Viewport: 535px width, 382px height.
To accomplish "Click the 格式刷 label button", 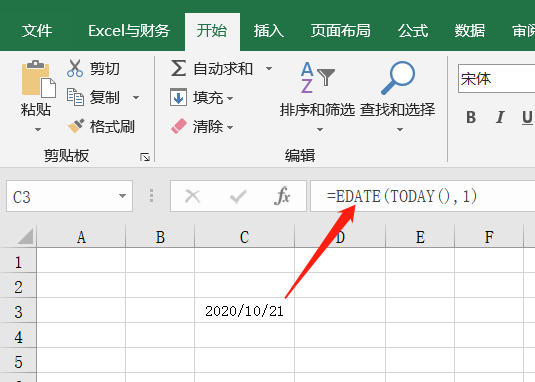I will point(112,127).
